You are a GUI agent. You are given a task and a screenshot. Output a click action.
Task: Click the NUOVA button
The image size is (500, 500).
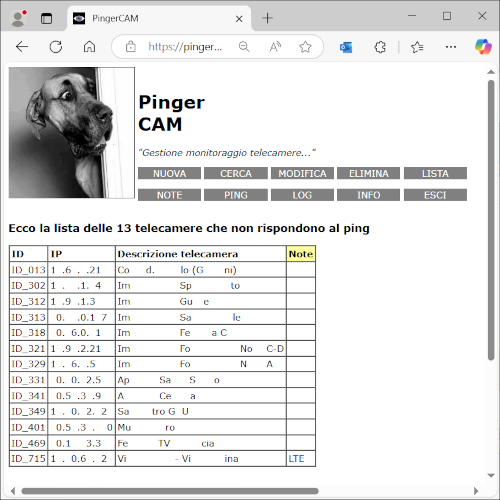[x=169, y=173]
